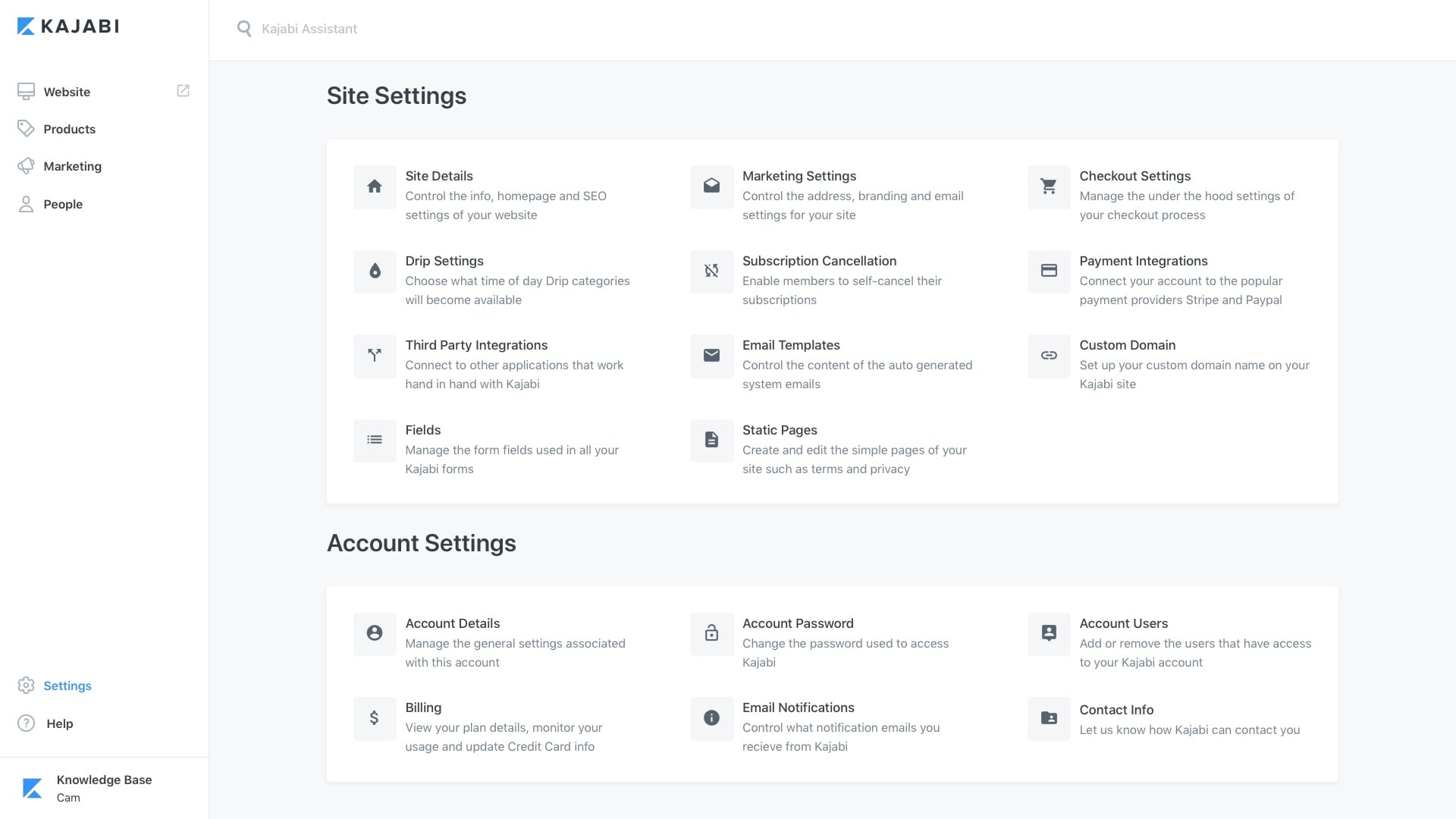Open the Email Templates link
Image resolution: width=1456 pixels, height=819 pixels.
point(791,345)
